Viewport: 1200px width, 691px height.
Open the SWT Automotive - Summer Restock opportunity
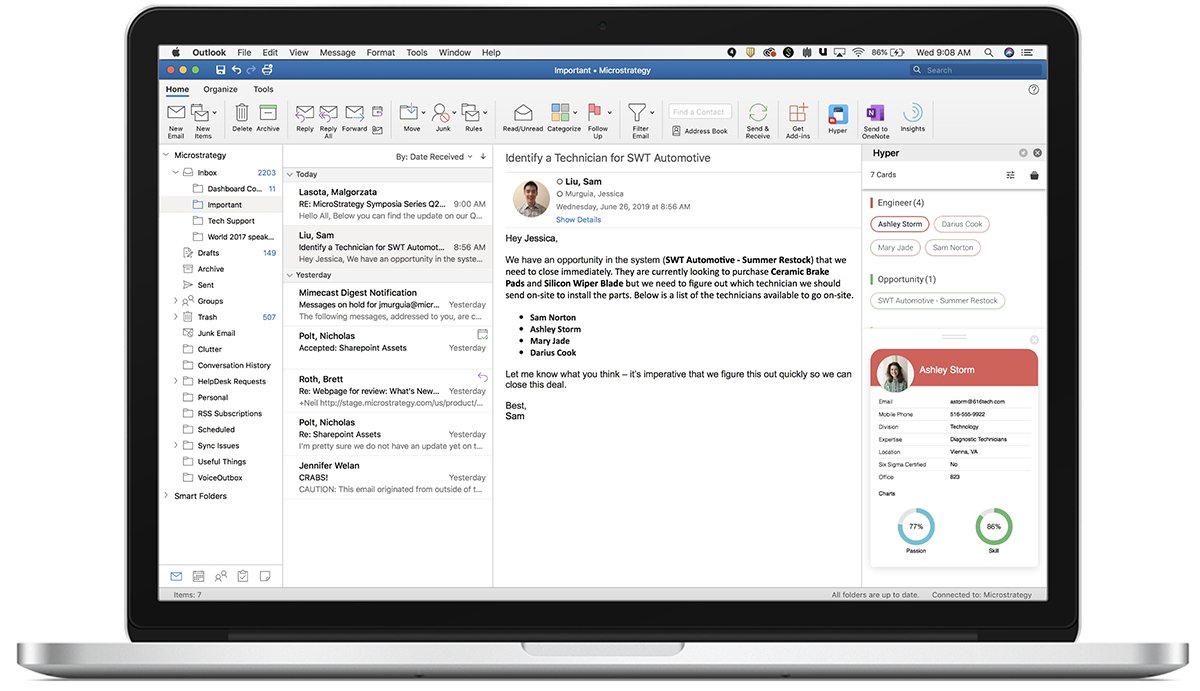937,300
